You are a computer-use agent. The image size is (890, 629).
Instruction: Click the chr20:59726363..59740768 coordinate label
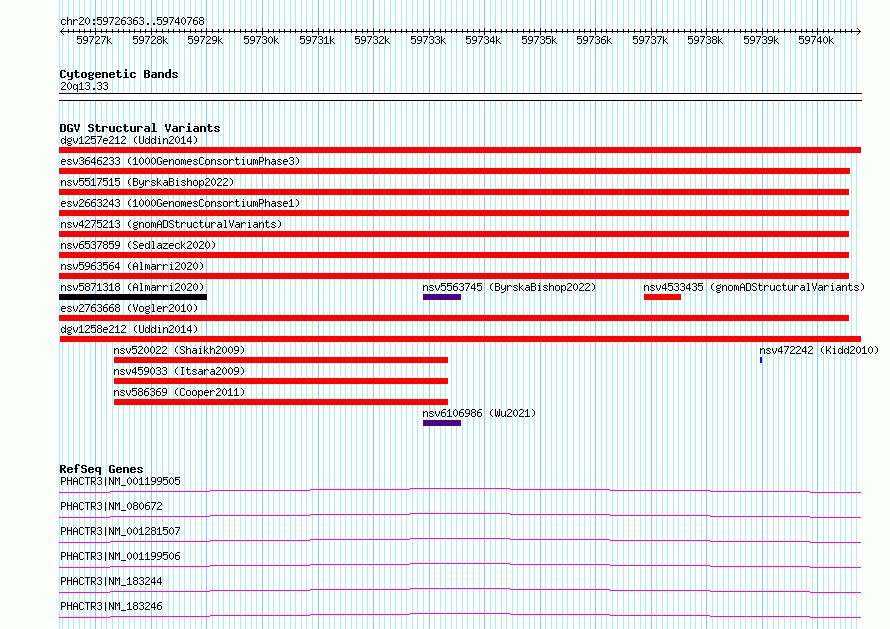coord(132,22)
